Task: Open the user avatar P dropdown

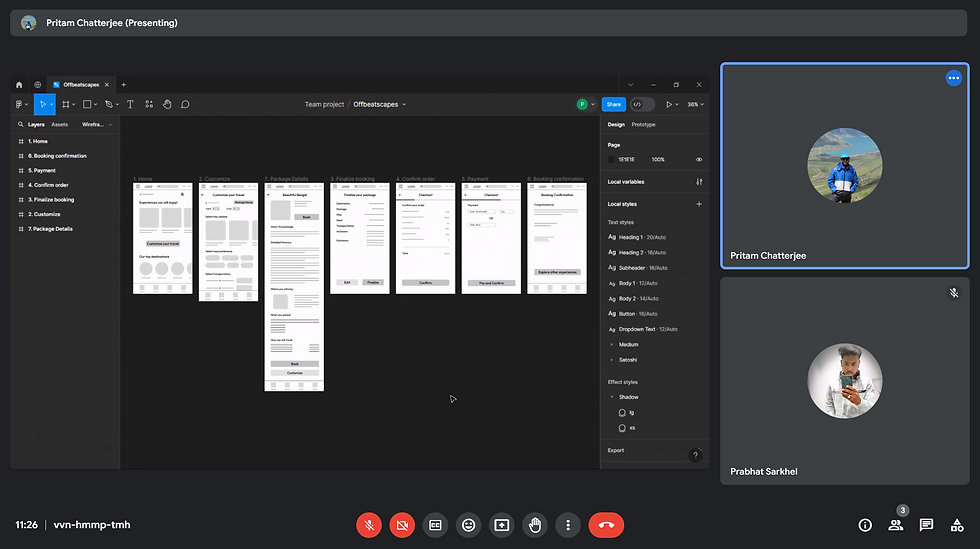Action: point(586,104)
